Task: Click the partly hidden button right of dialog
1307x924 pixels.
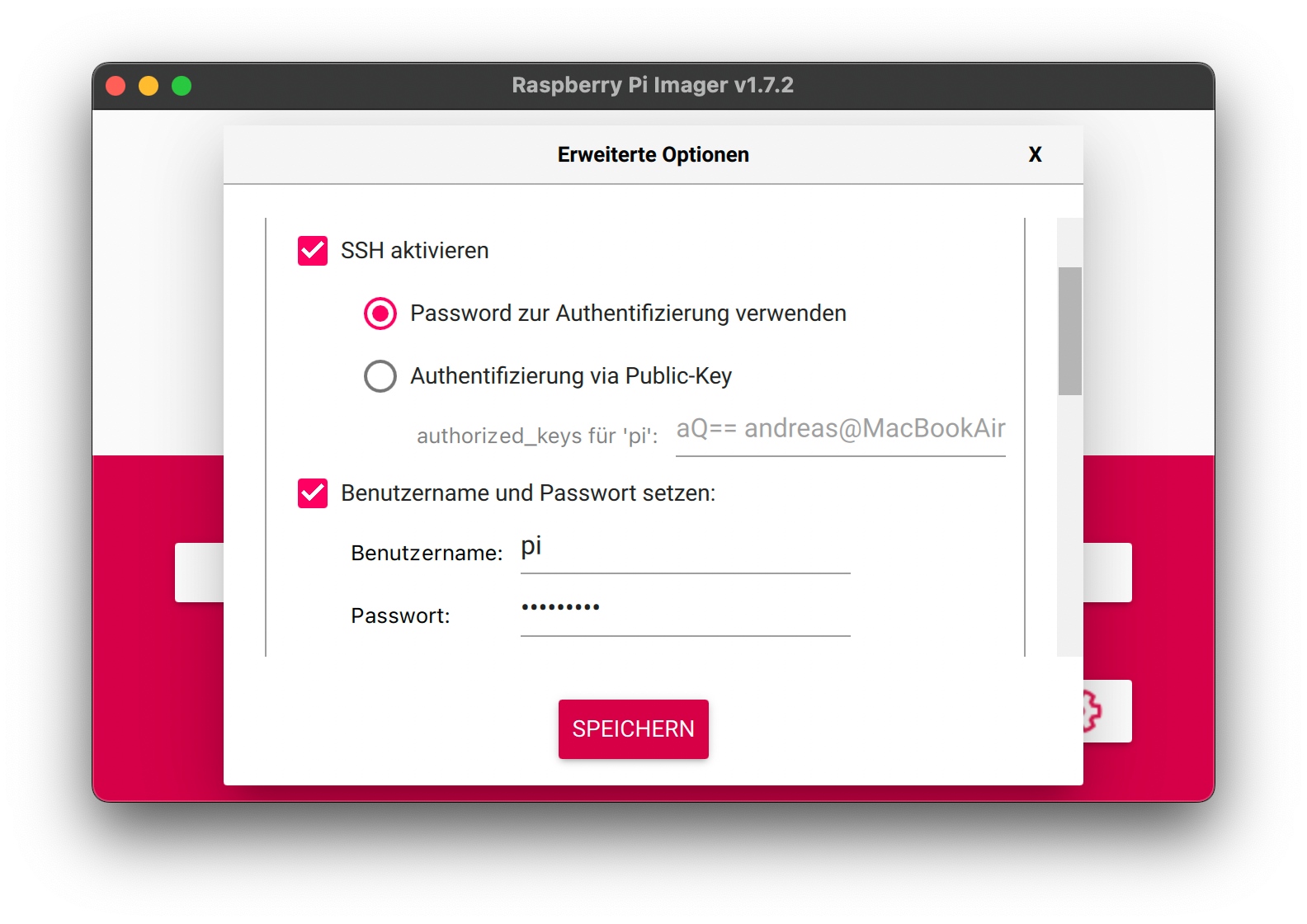Action: (1107, 573)
